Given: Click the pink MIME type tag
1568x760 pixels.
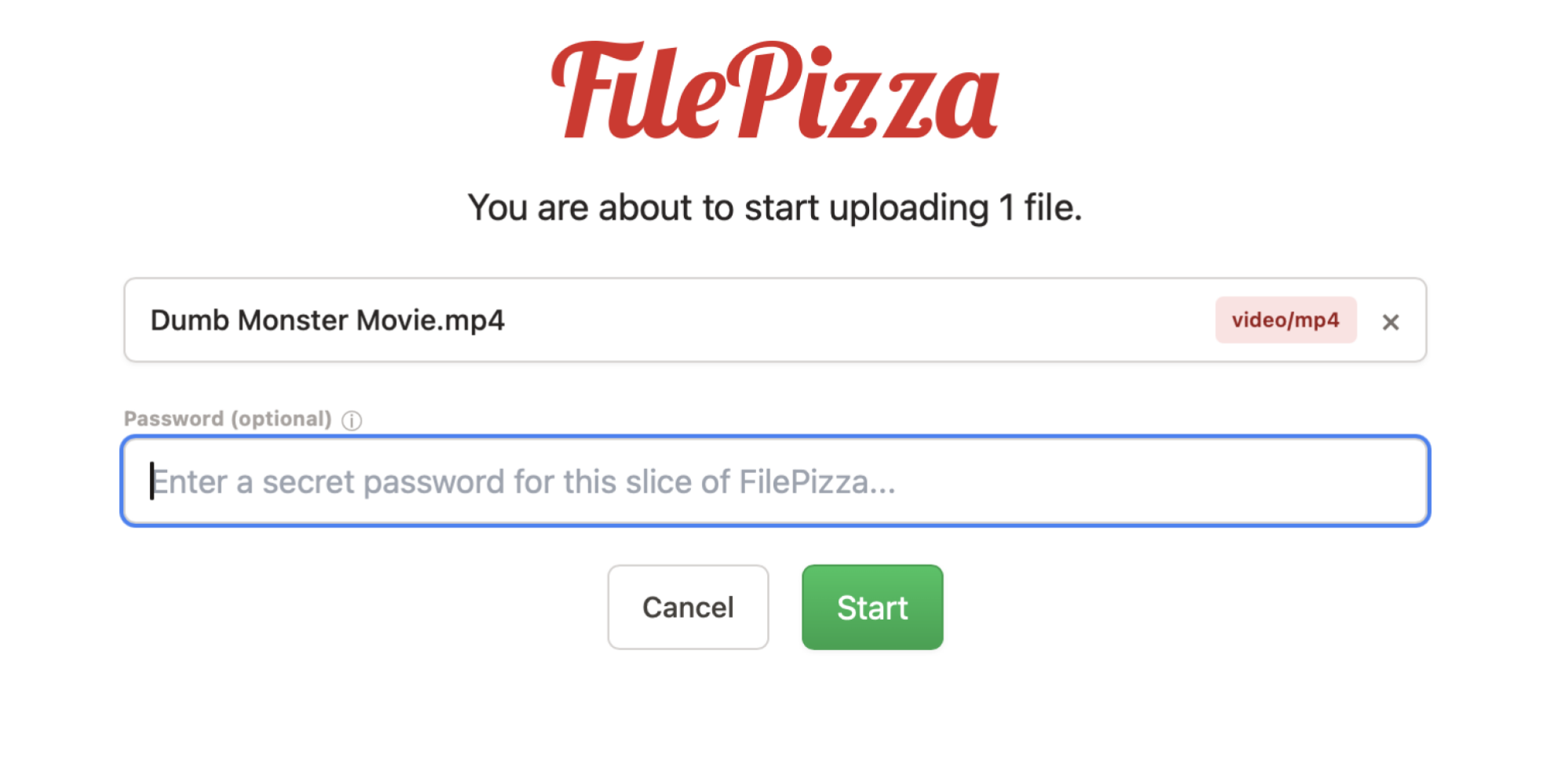Looking at the screenshot, I should [x=1285, y=320].
